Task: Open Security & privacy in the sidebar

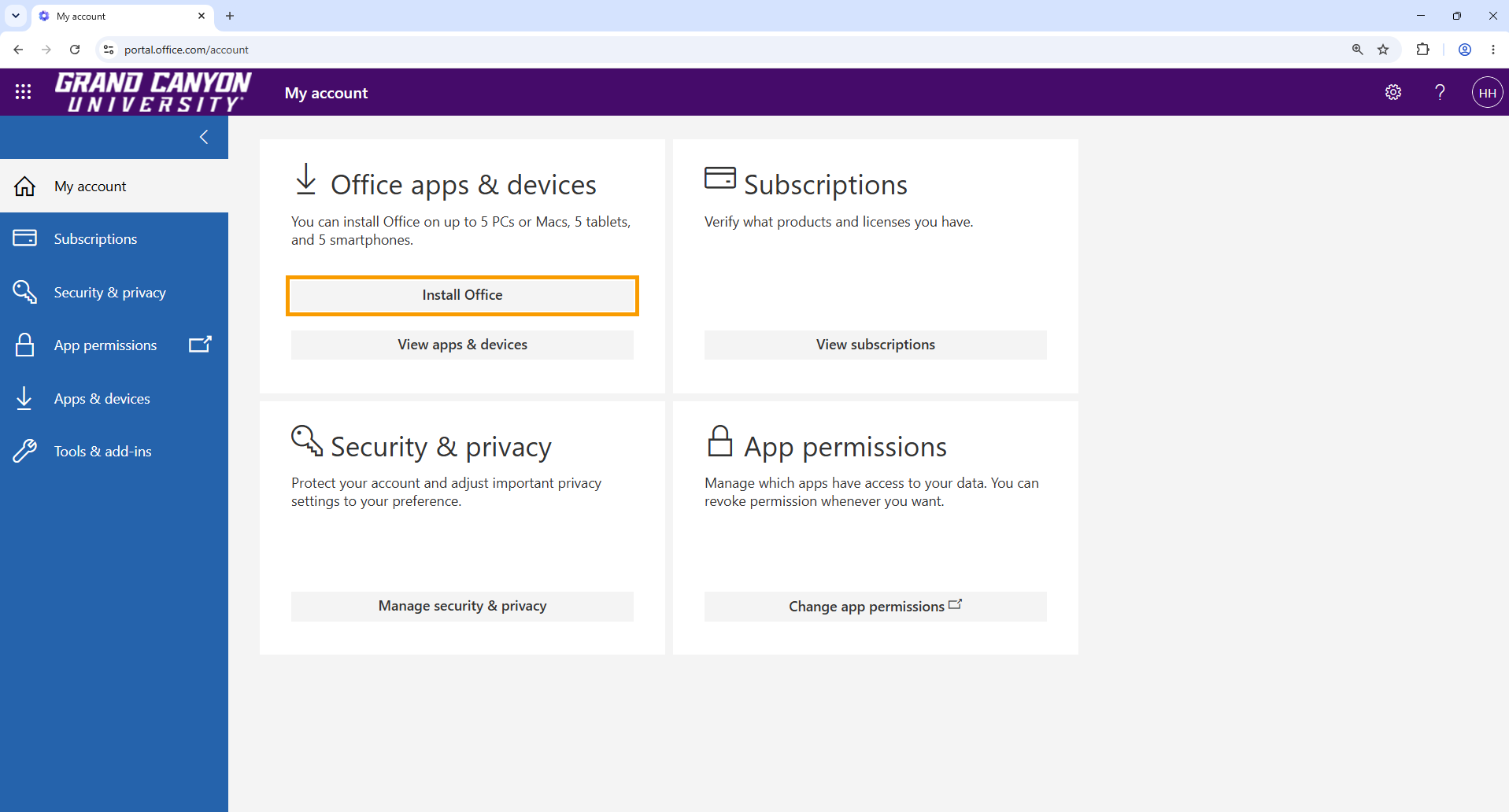Action: [114, 292]
